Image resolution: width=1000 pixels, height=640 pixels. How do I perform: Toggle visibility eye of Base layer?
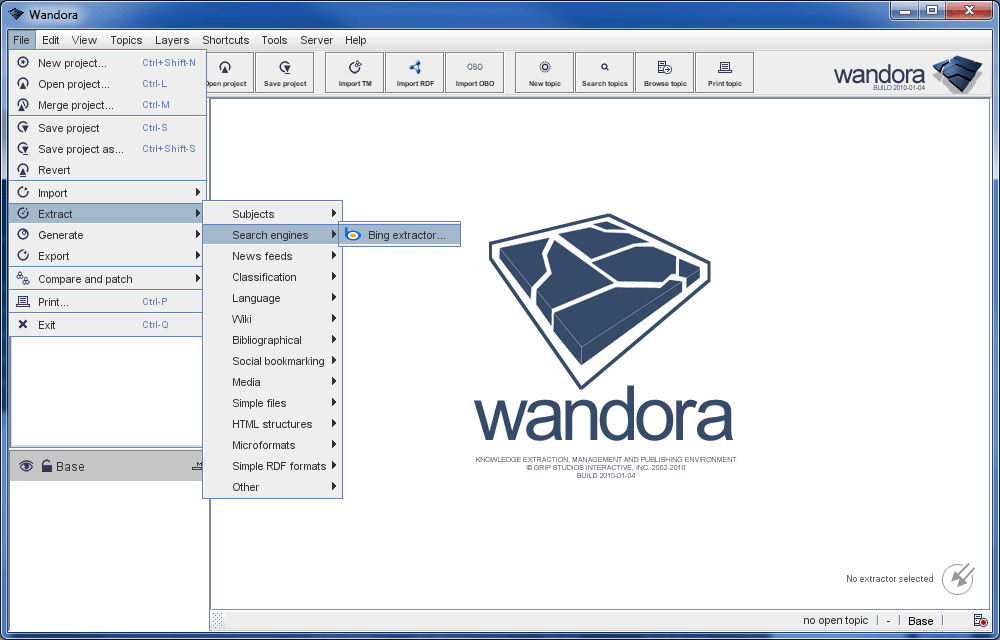(x=26, y=466)
